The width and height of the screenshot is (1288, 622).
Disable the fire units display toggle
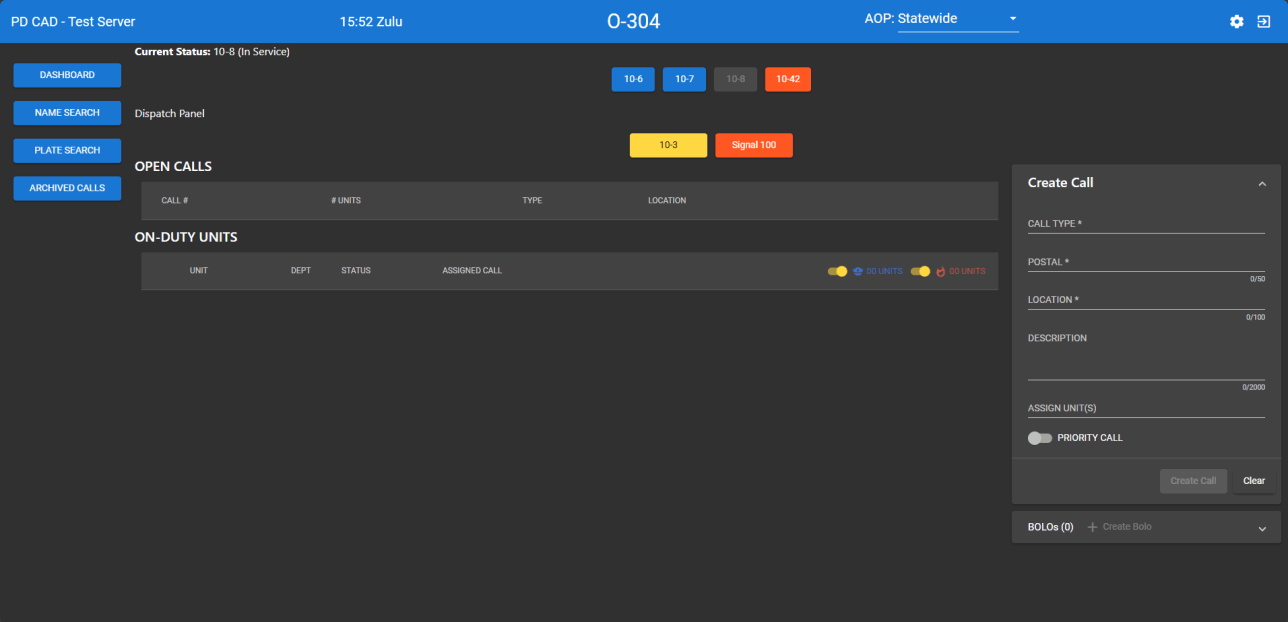coord(920,271)
